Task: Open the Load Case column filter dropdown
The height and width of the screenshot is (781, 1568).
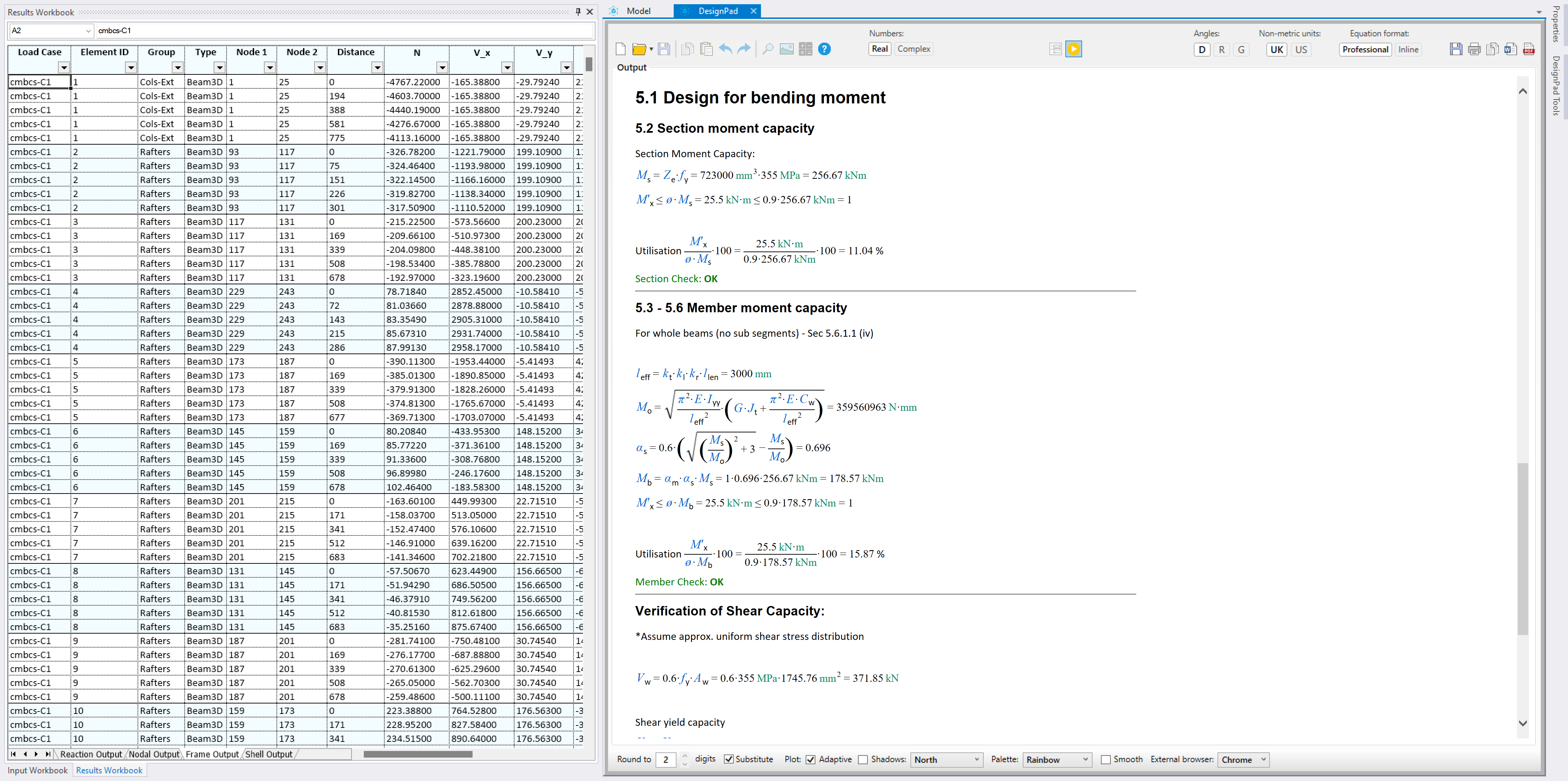Action: (x=64, y=67)
